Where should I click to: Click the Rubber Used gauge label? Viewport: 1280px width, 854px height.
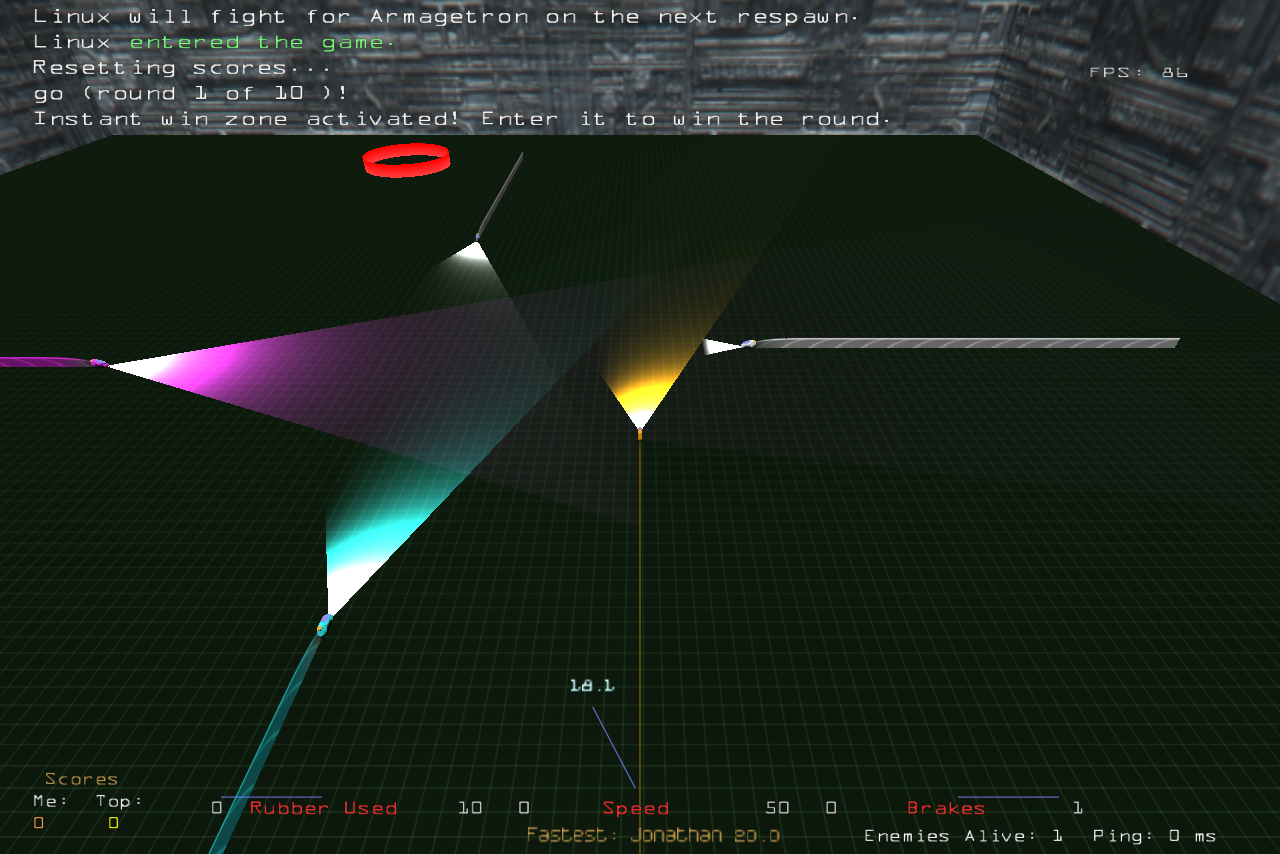click(x=323, y=808)
